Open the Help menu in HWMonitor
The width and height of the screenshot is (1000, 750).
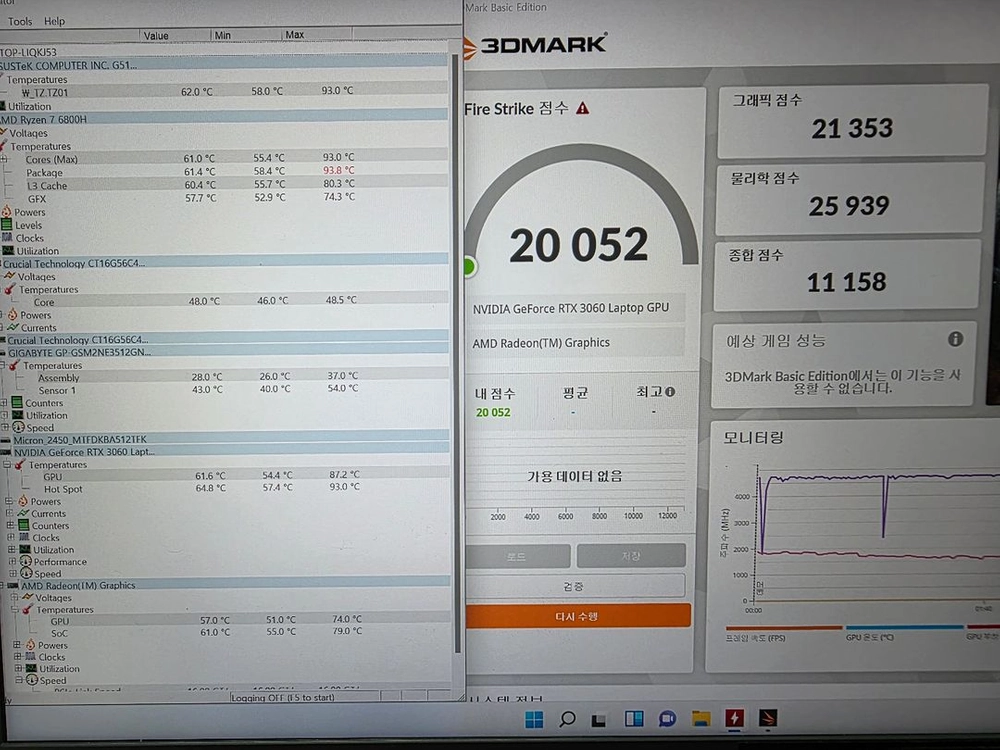tap(54, 21)
